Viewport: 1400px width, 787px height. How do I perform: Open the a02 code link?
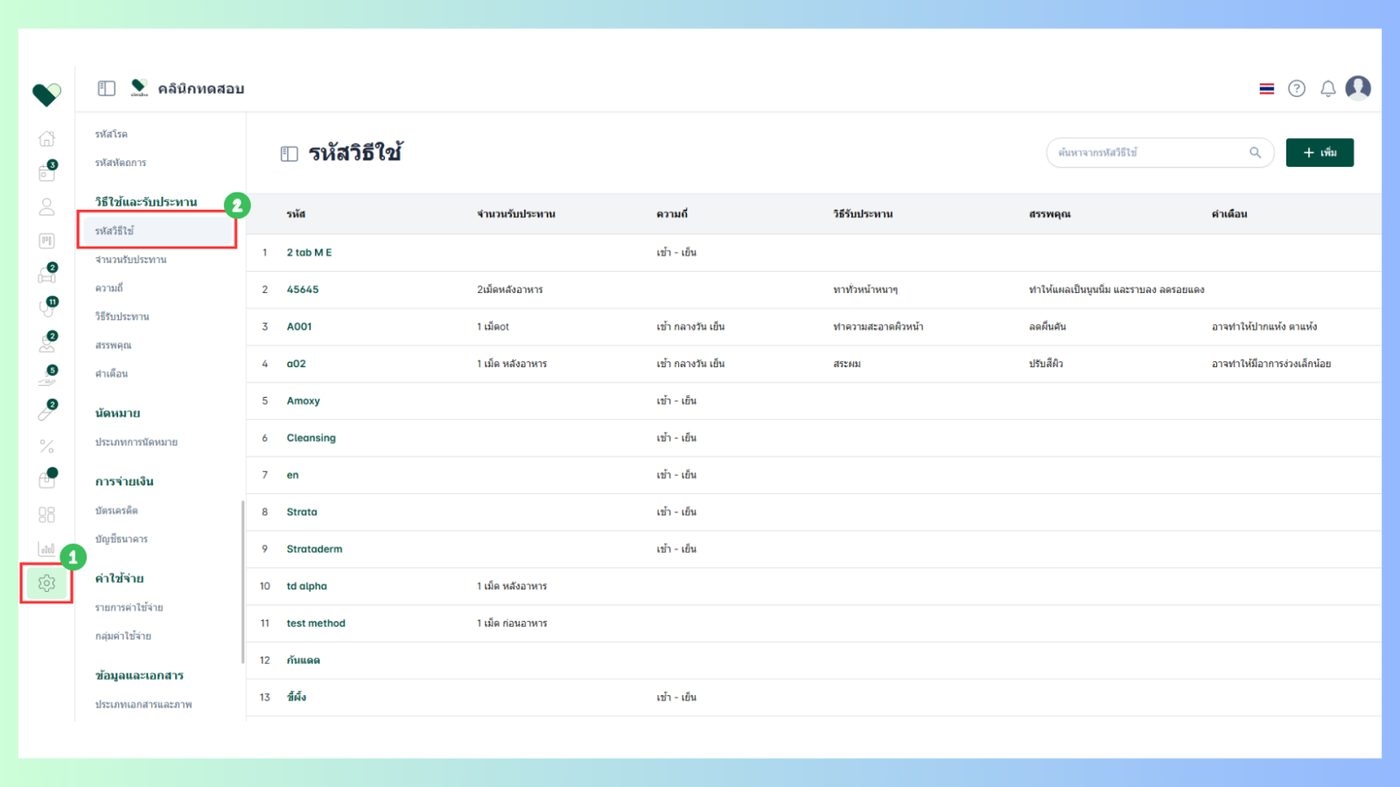pyautogui.click(x=296, y=364)
